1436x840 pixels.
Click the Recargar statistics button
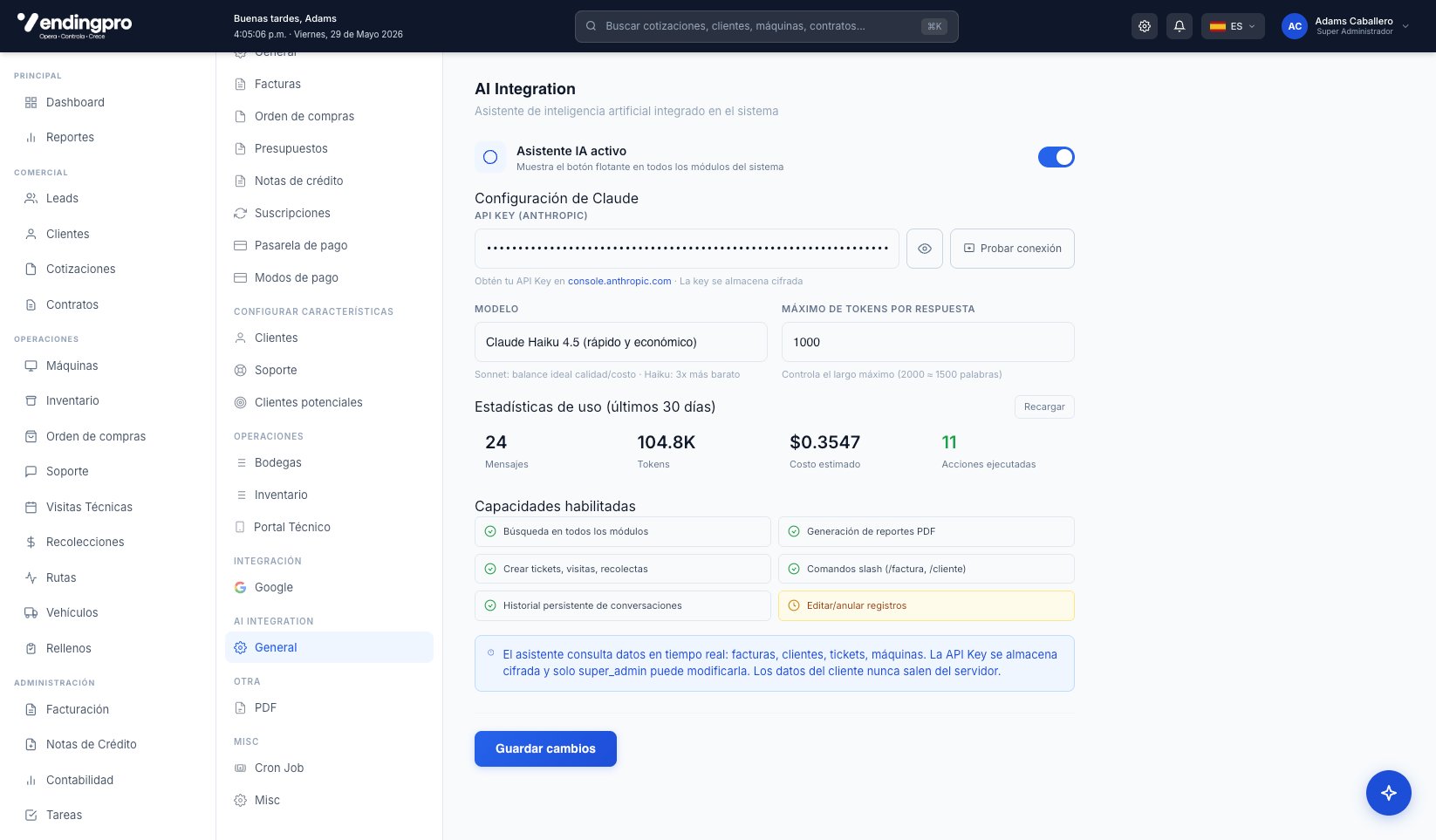pos(1044,407)
